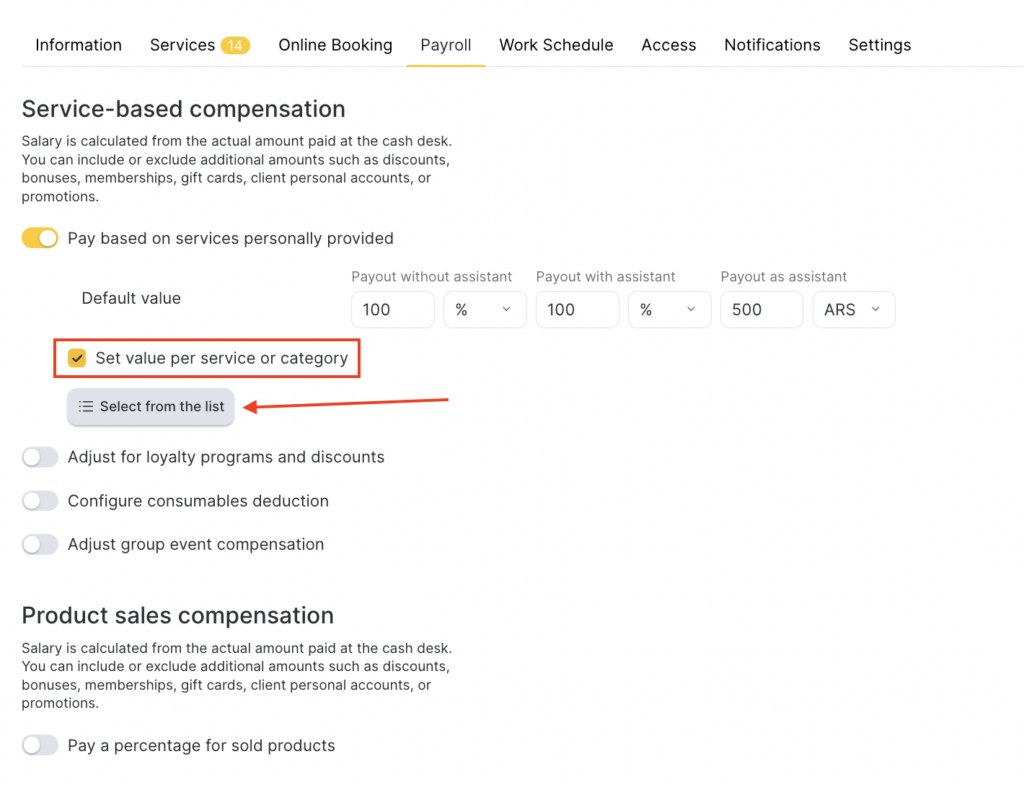Viewport: 1024px width, 785px height.
Task: Open ARS currency dropdown for assistant payout
Action: pyautogui.click(x=853, y=310)
